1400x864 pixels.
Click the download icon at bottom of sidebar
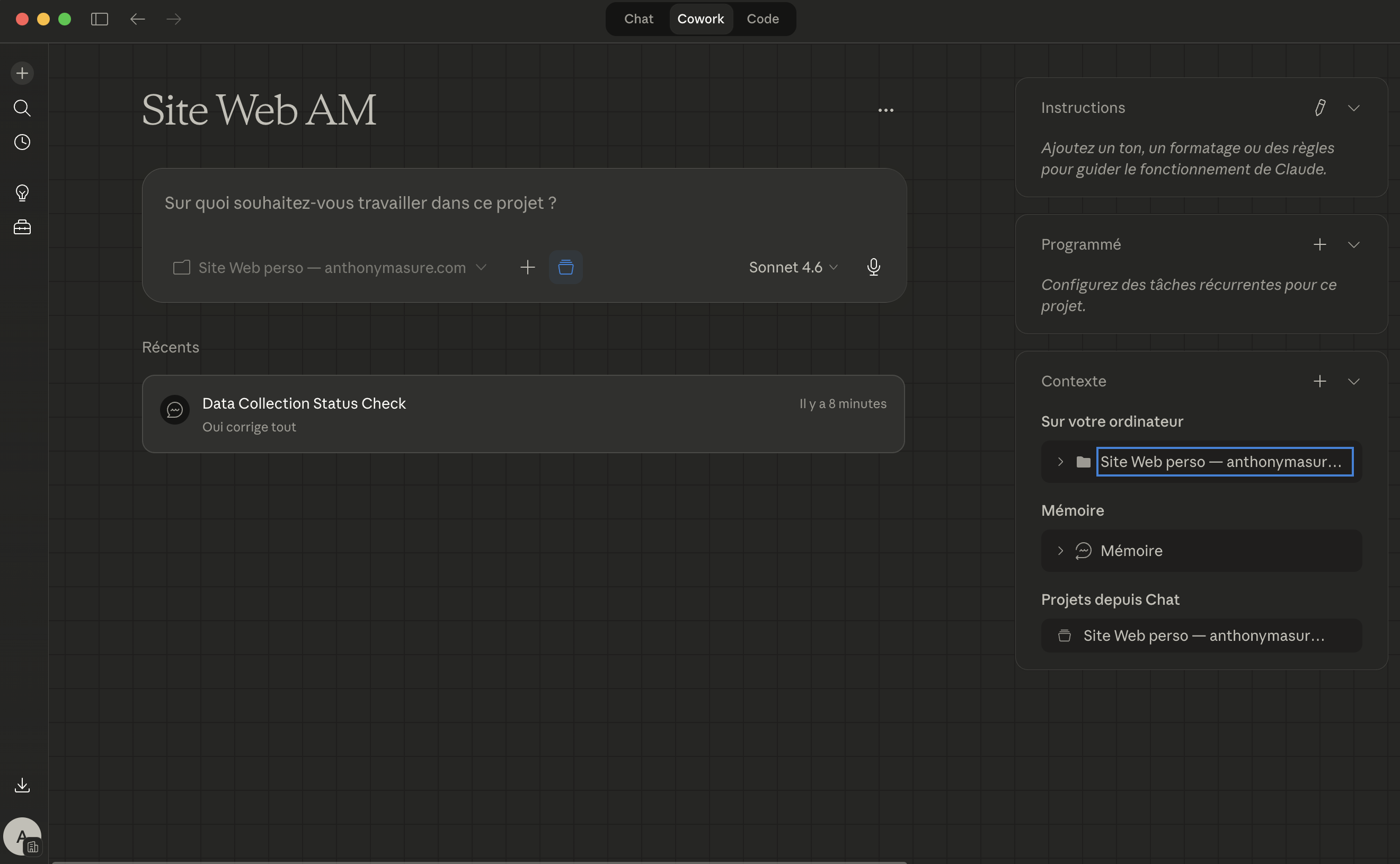click(x=22, y=785)
